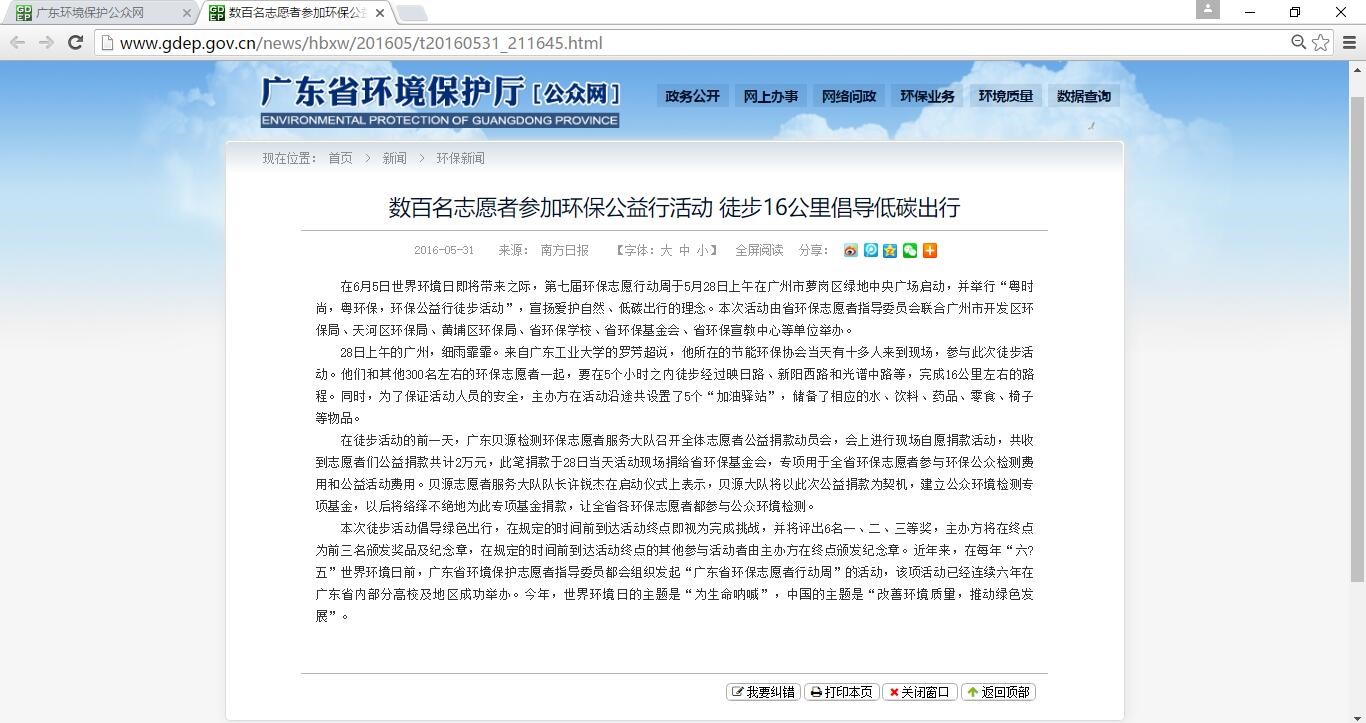Click the page icon in address bar
Viewport: 1366px width, 723px height.
(107, 42)
